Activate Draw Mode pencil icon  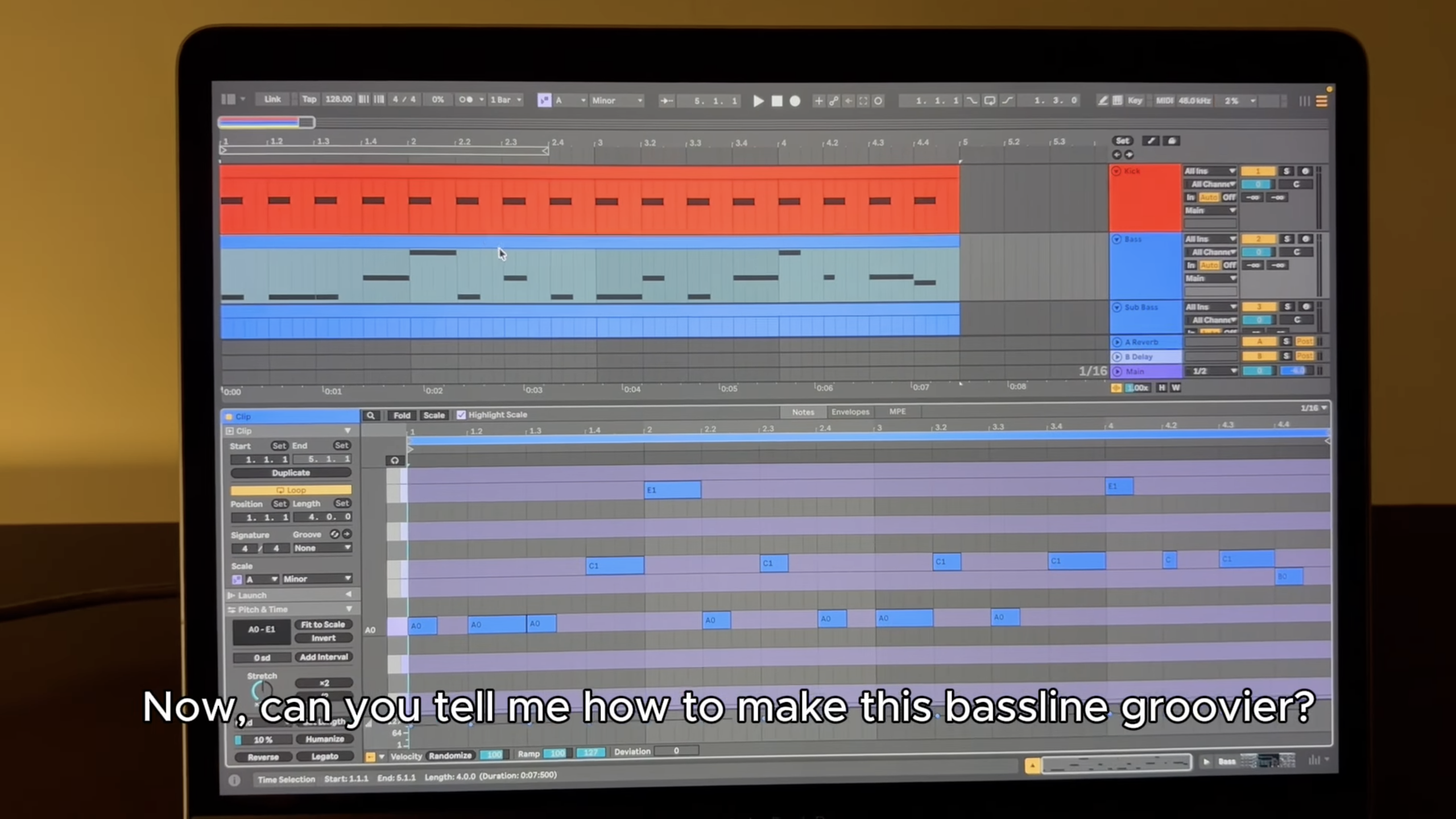1103,101
